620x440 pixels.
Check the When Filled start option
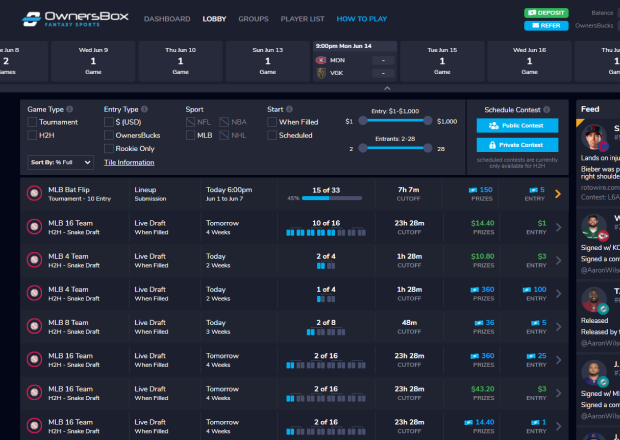click(x=272, y=122)
